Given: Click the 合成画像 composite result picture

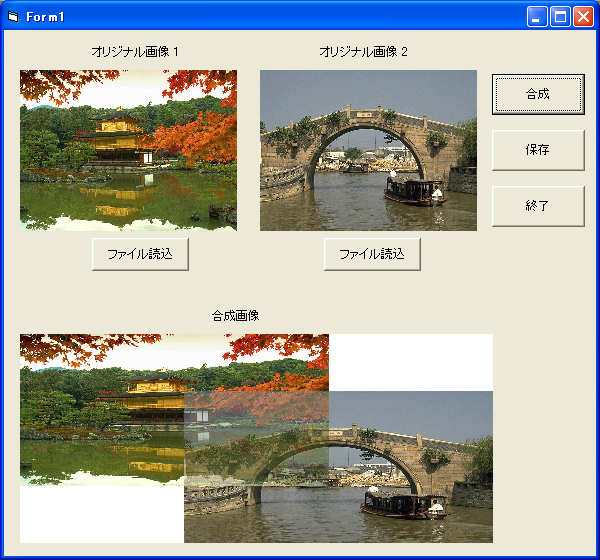Looking at the screenshot, I should point(256,438).
